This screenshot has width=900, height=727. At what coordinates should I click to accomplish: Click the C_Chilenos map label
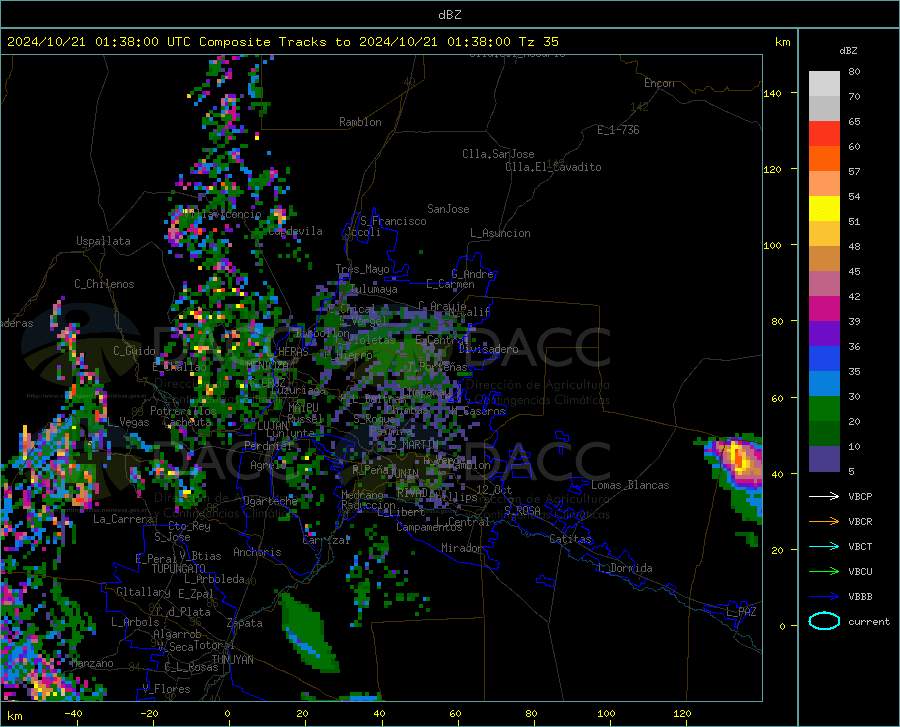104,284
